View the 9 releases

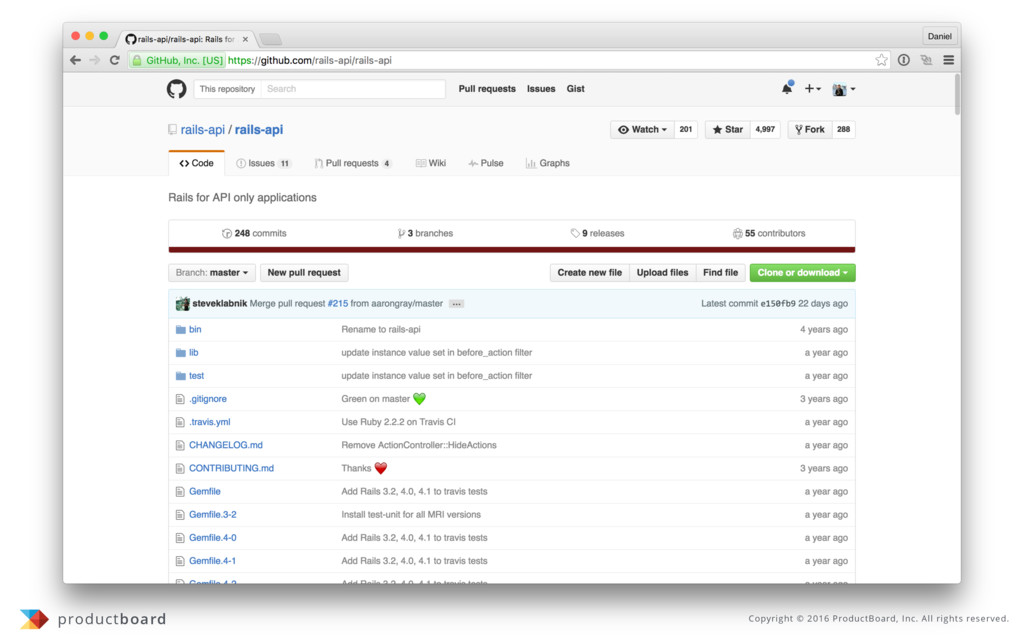598,233
